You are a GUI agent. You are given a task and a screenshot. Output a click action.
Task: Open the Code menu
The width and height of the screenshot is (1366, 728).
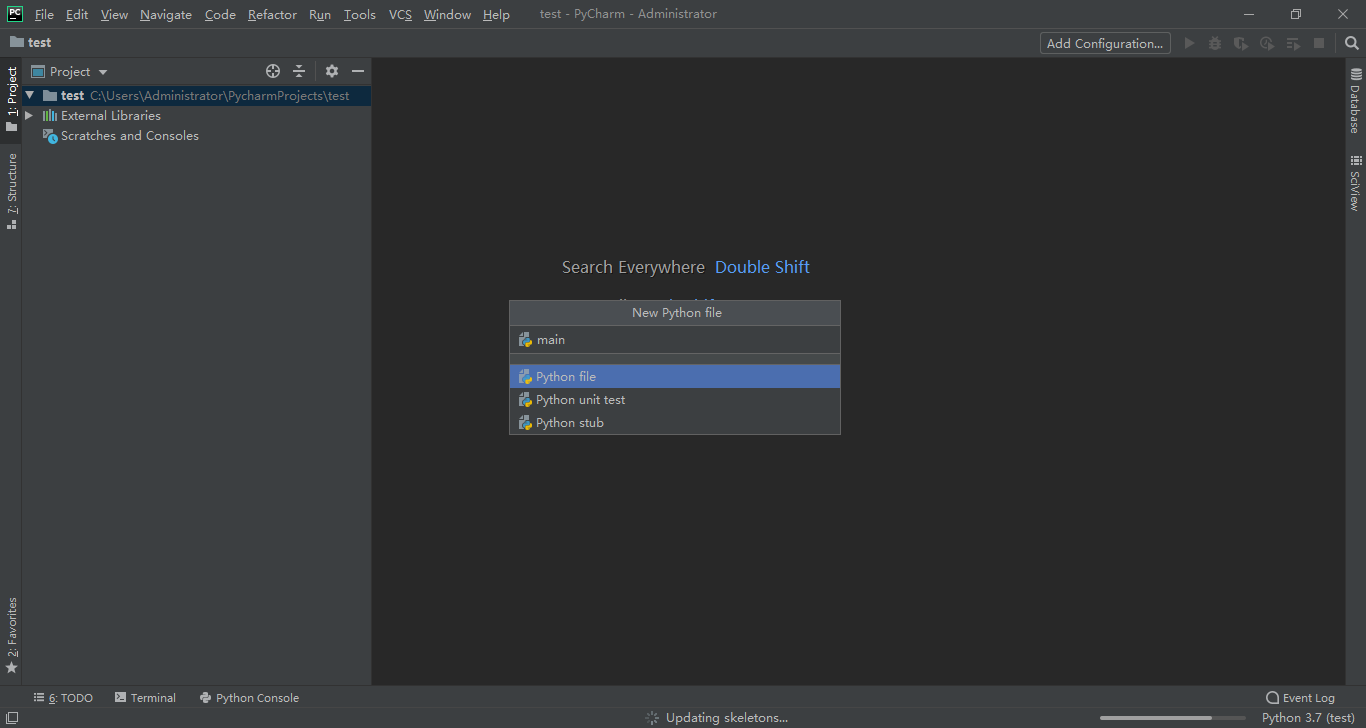pyautogui.click(x=220, y=14)
